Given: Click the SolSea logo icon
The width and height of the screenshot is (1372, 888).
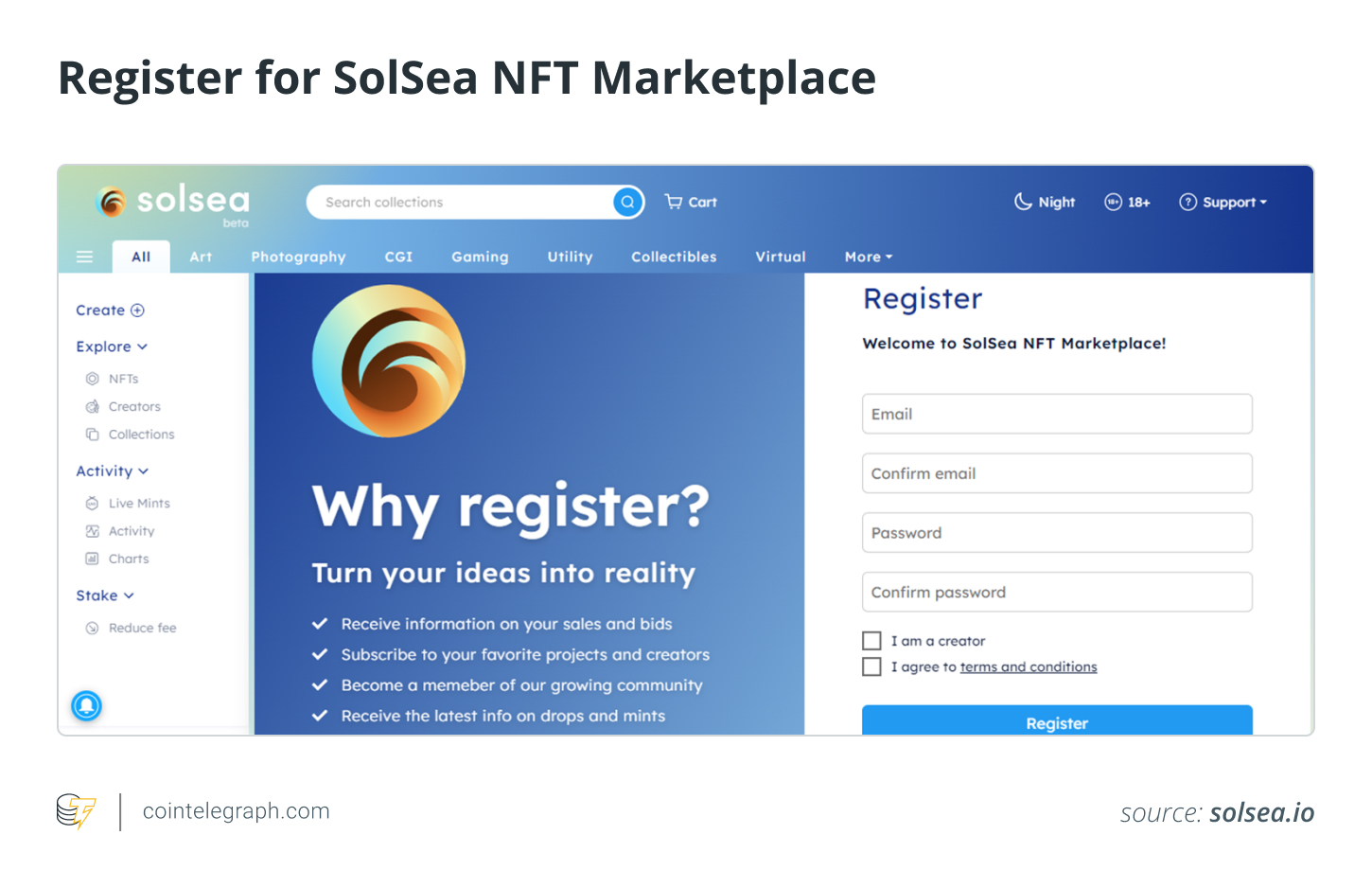Looking at the screenshot, I should 112,201.
